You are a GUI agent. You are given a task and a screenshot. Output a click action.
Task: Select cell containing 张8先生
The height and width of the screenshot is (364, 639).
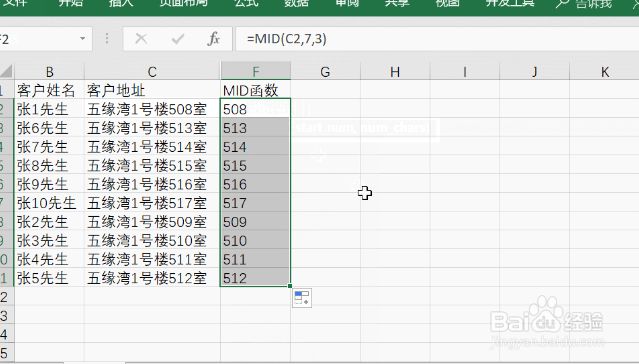[49, 165]
